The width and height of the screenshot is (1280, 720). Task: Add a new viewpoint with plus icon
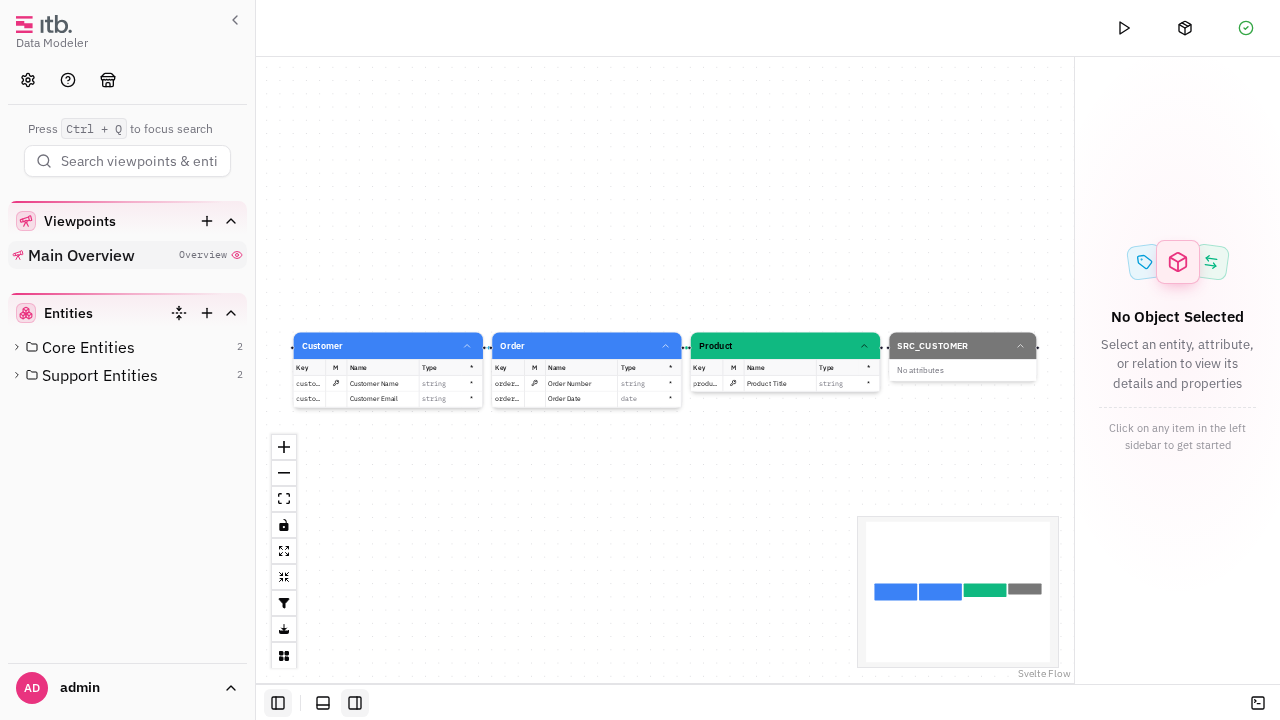point(207,221)
